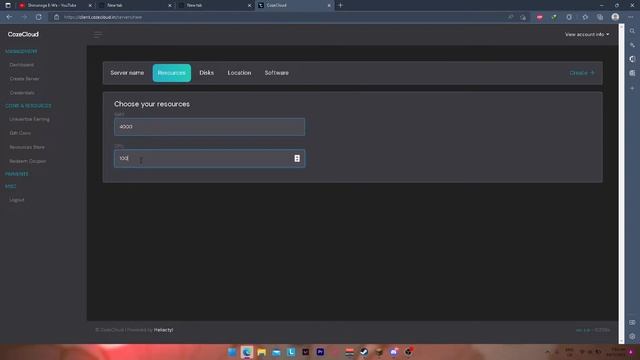Click Logout in the sidebar
Screen dimensions: 640x360
pos(17,200)
